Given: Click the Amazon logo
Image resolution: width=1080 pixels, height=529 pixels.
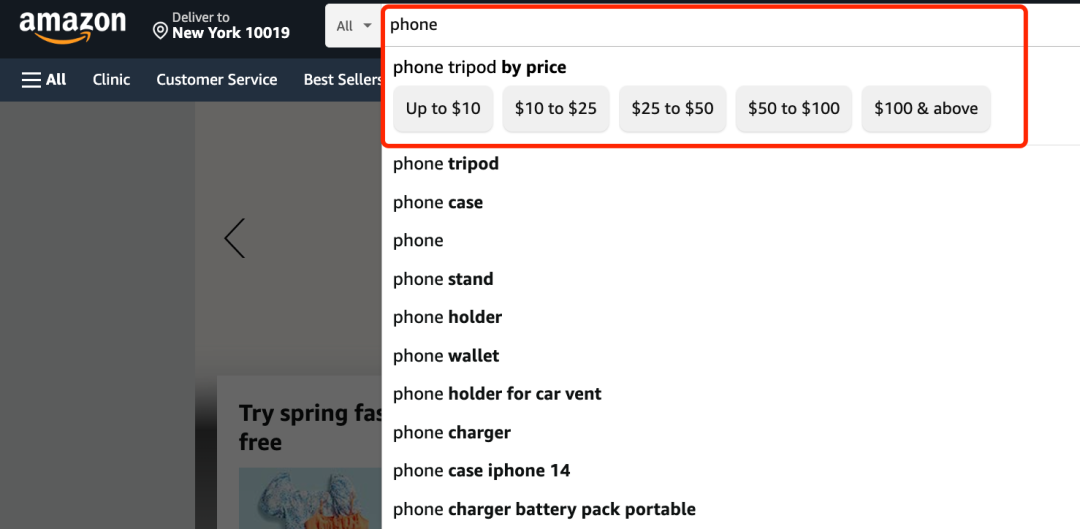Looking at the screenshot, I should coord(72,27).
